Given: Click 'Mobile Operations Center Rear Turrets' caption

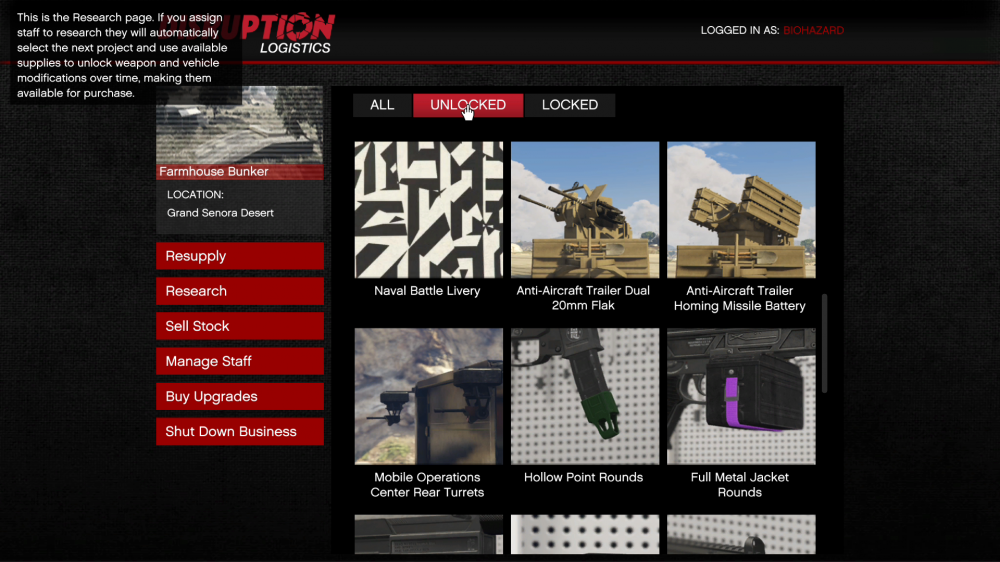Looking at the screenshot, I should click(x=427, y=485).
